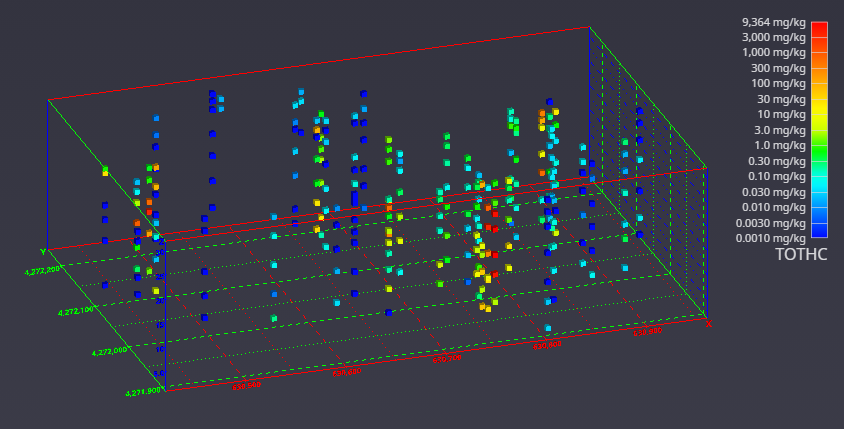This screenshot has height=429, width=844.
Task: Click the red X axis letter
Action: [708, 324]
